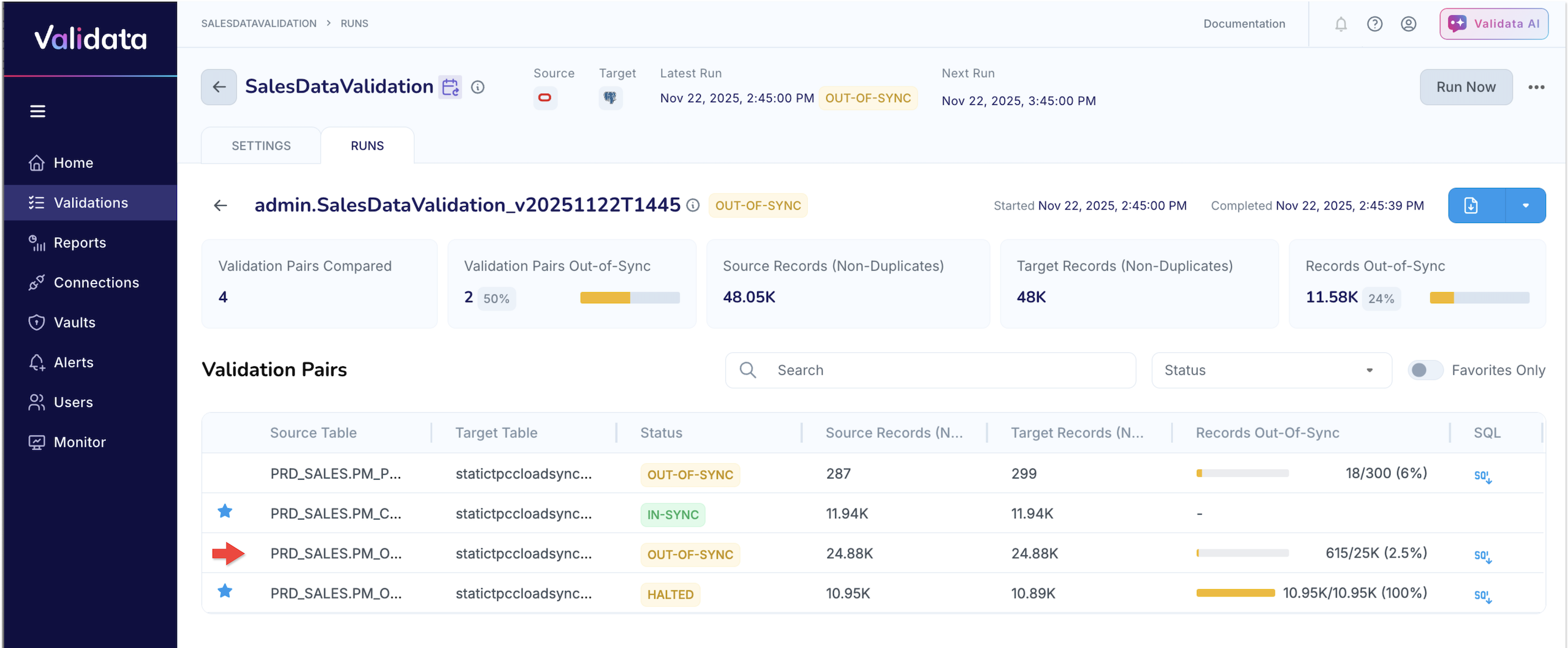Open the export options arrow beside download button
The width and height of the screenshot is (1568, 648).
(1525, 205)
